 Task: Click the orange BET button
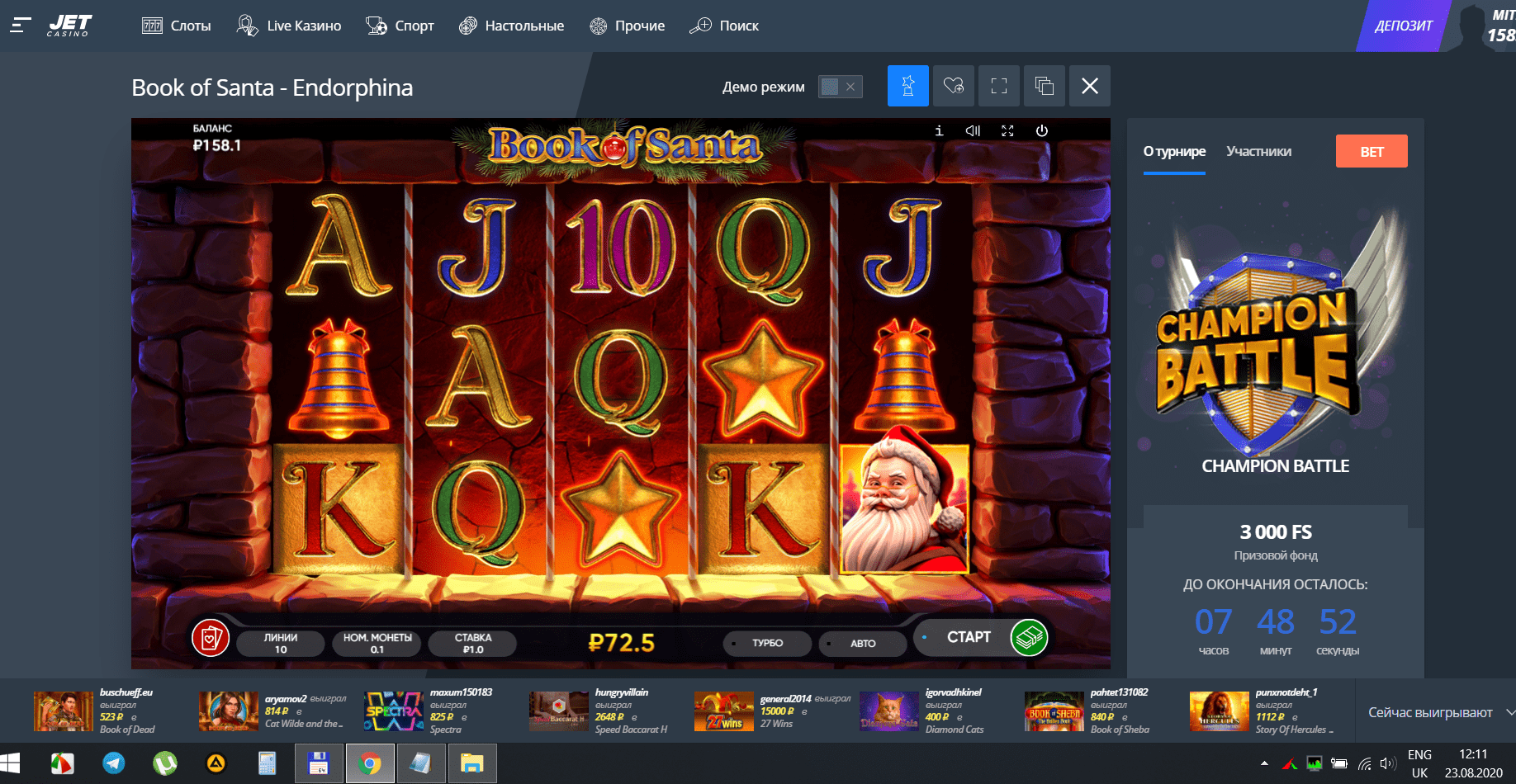pyautogui.click(x=1372, y=151)
